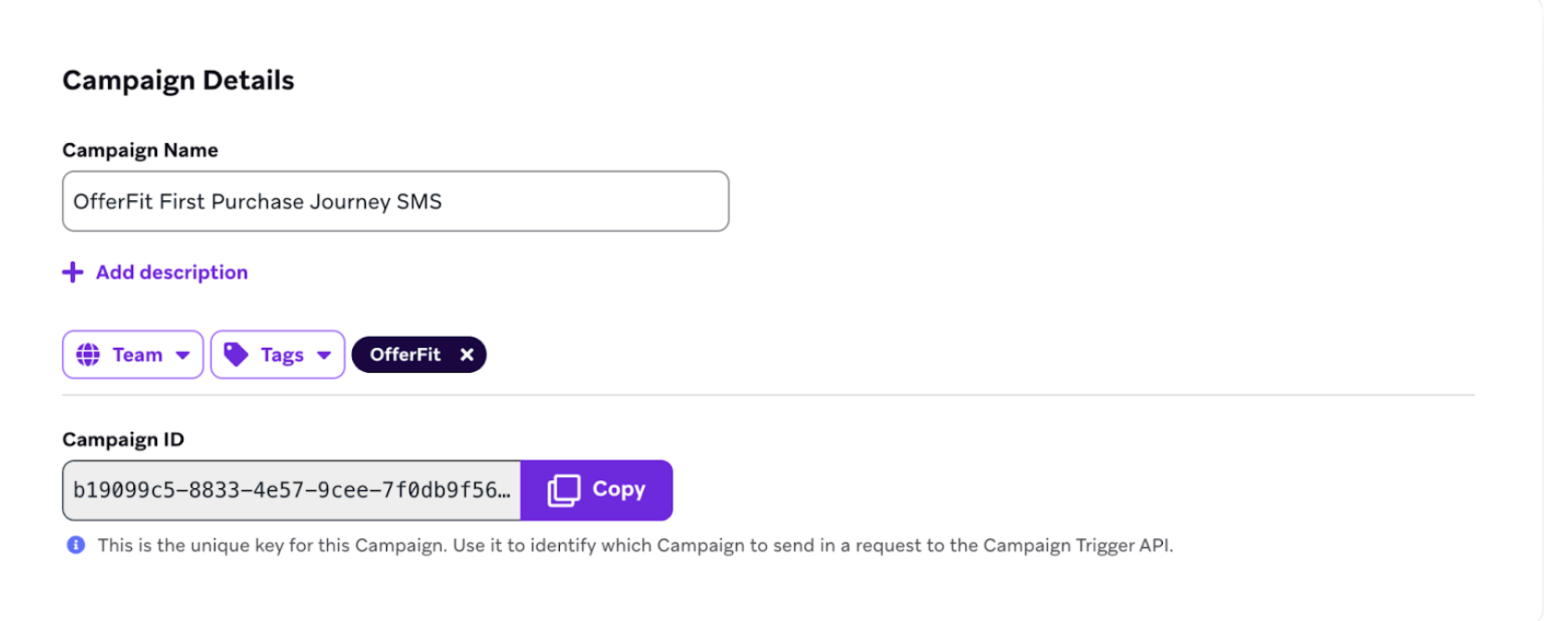Click the plus icon beside Add description

click(72, 272)
